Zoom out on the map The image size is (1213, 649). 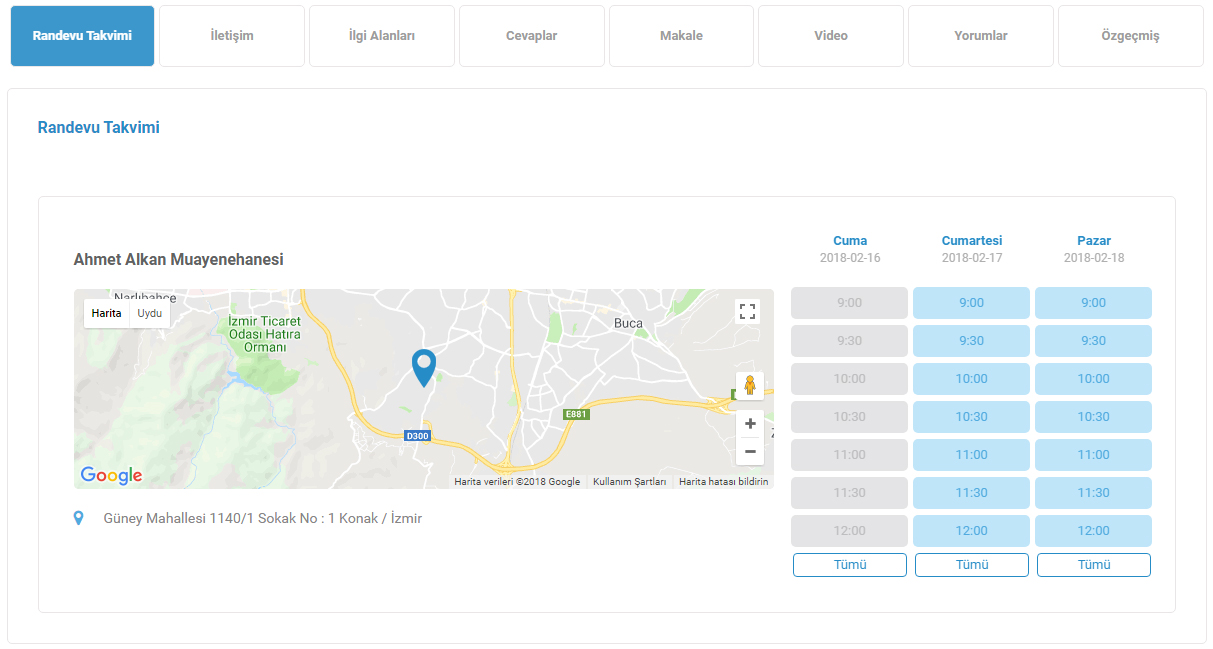coord(750,451)
